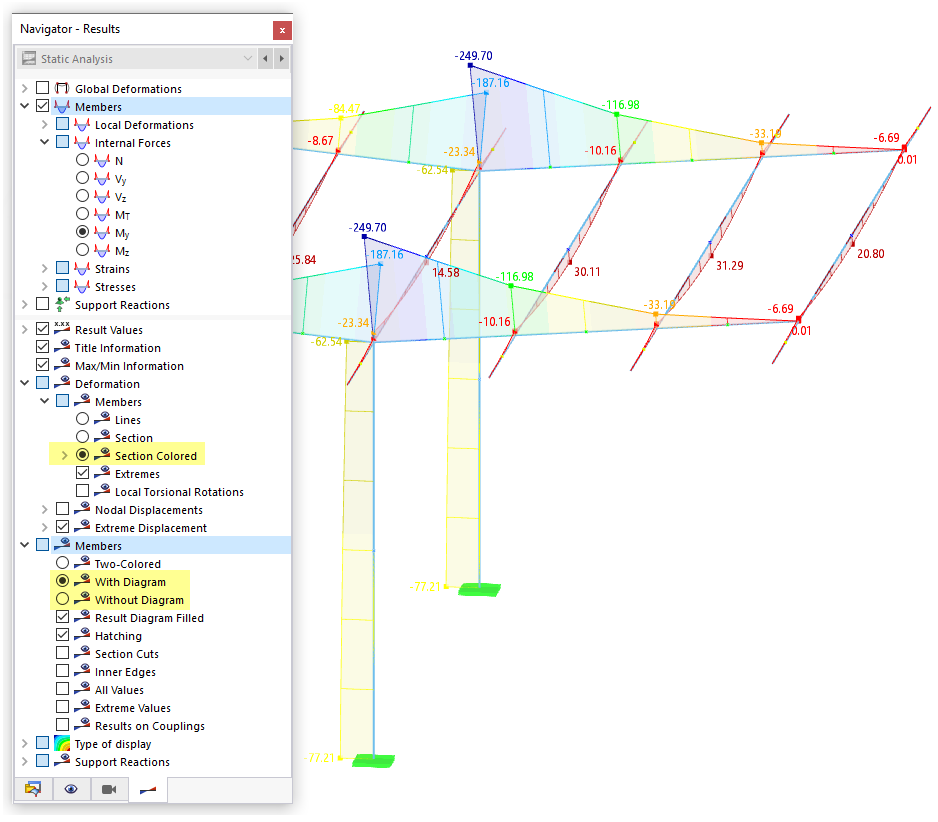Enable the upper Support Reactions checkbox
This screenshot has width=938, height=822.
tap(42, 304)
